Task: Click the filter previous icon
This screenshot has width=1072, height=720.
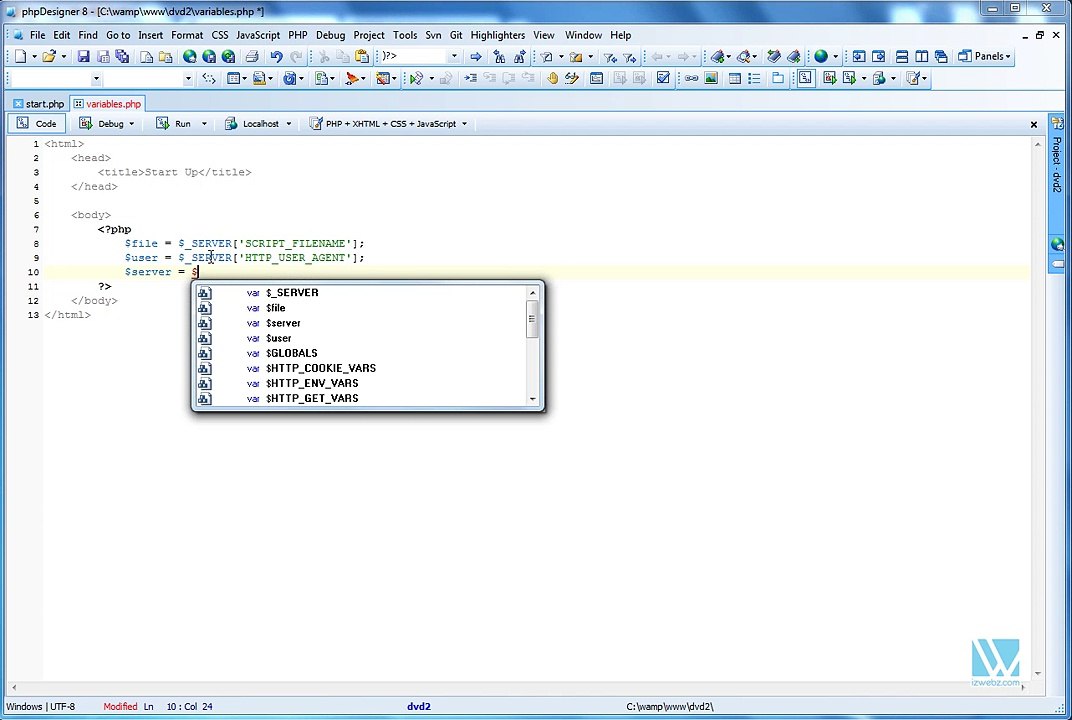Action: click(x=610, y=57)
